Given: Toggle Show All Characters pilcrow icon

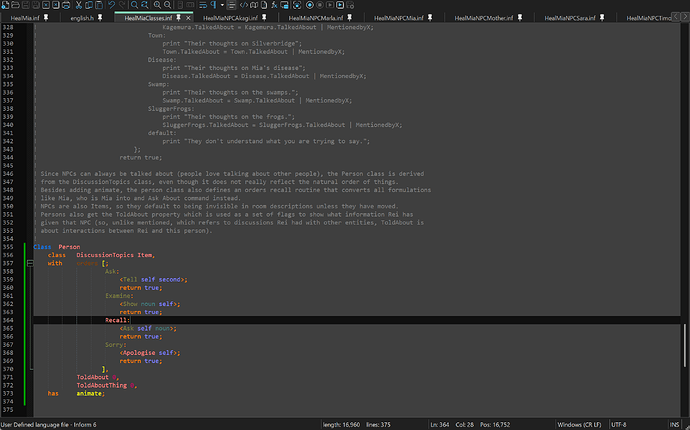Looking at the screenshot, I should click(213, 5).
